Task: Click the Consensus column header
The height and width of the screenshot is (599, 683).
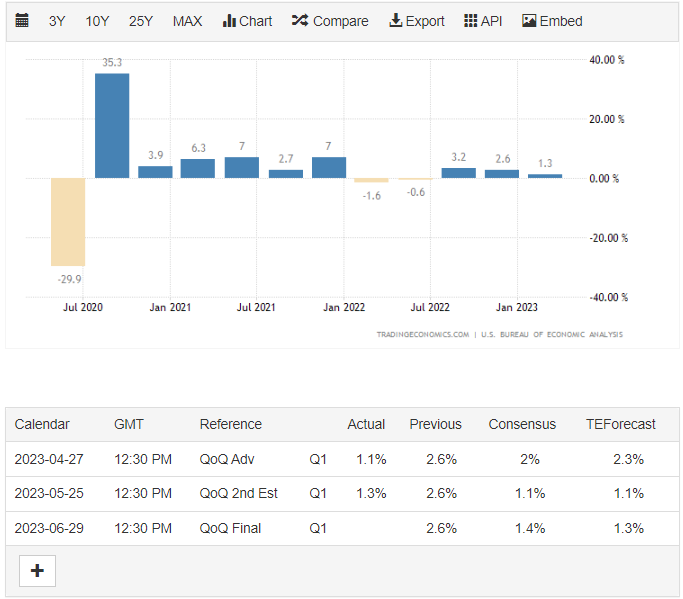Action: click(521, 424)
